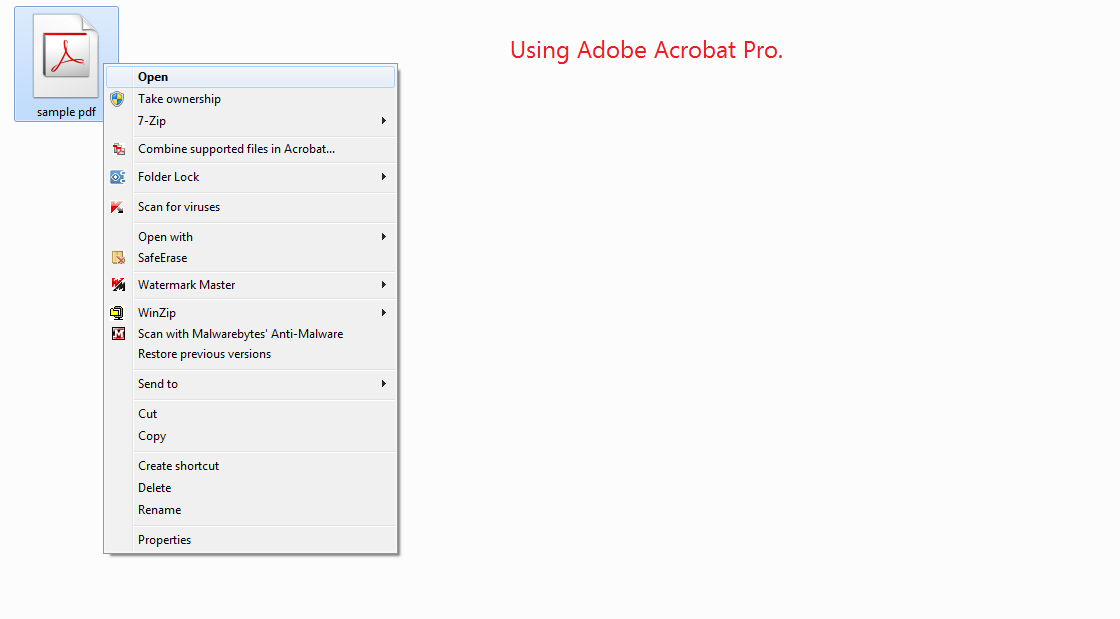Select the Watermark Master icon

click(118, 285)
